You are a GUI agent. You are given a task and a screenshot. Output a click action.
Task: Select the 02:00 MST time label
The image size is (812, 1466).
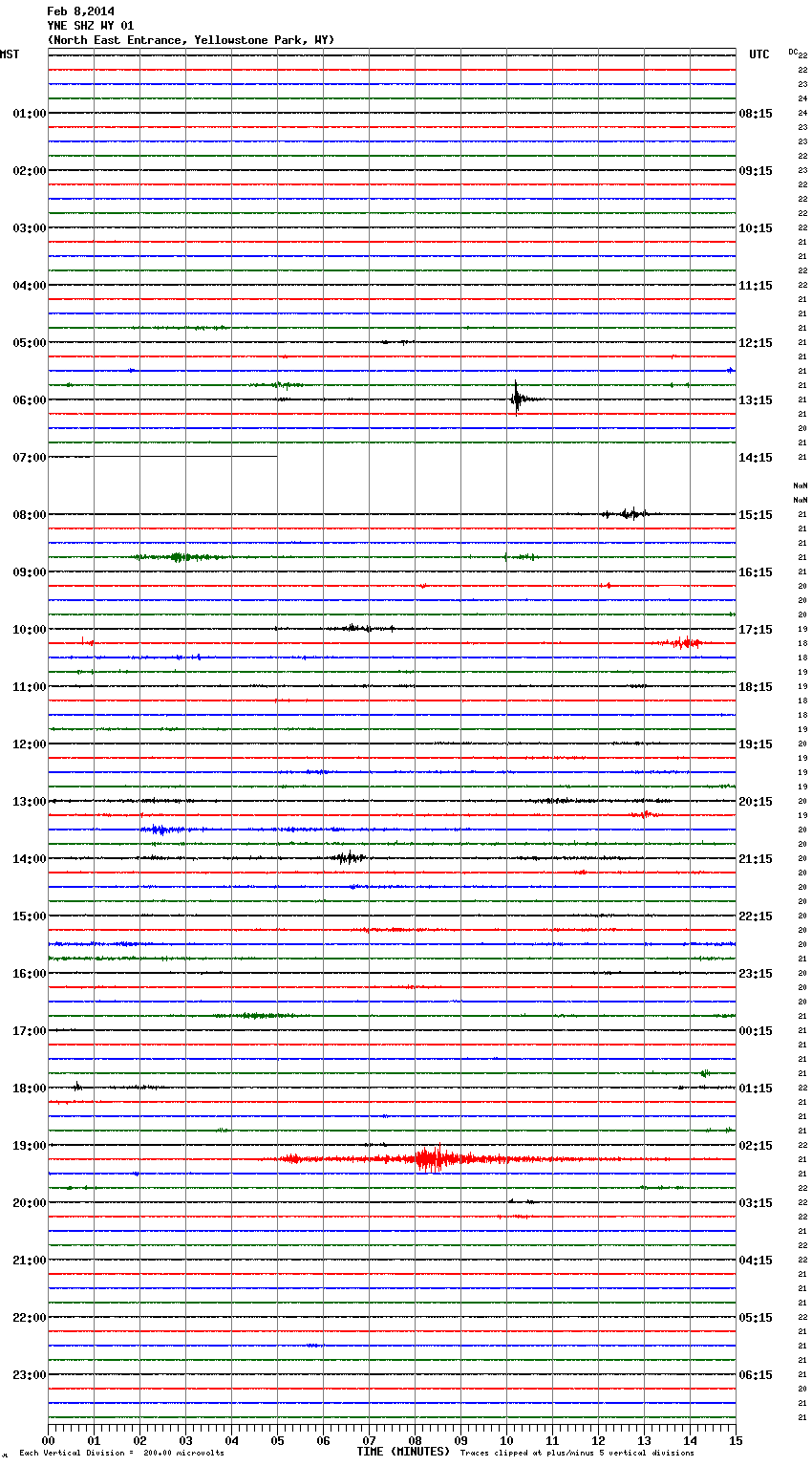30,171
